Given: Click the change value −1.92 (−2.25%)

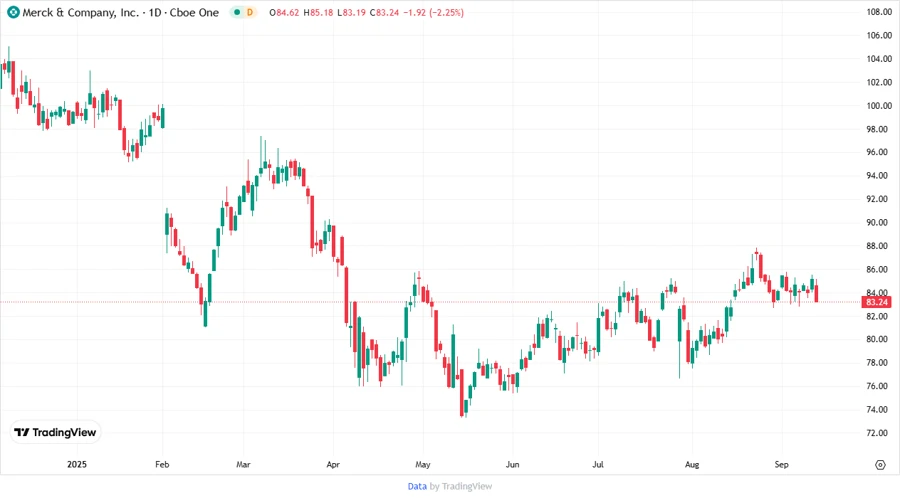Looking at the screenshot, I should tap(433, 12).
